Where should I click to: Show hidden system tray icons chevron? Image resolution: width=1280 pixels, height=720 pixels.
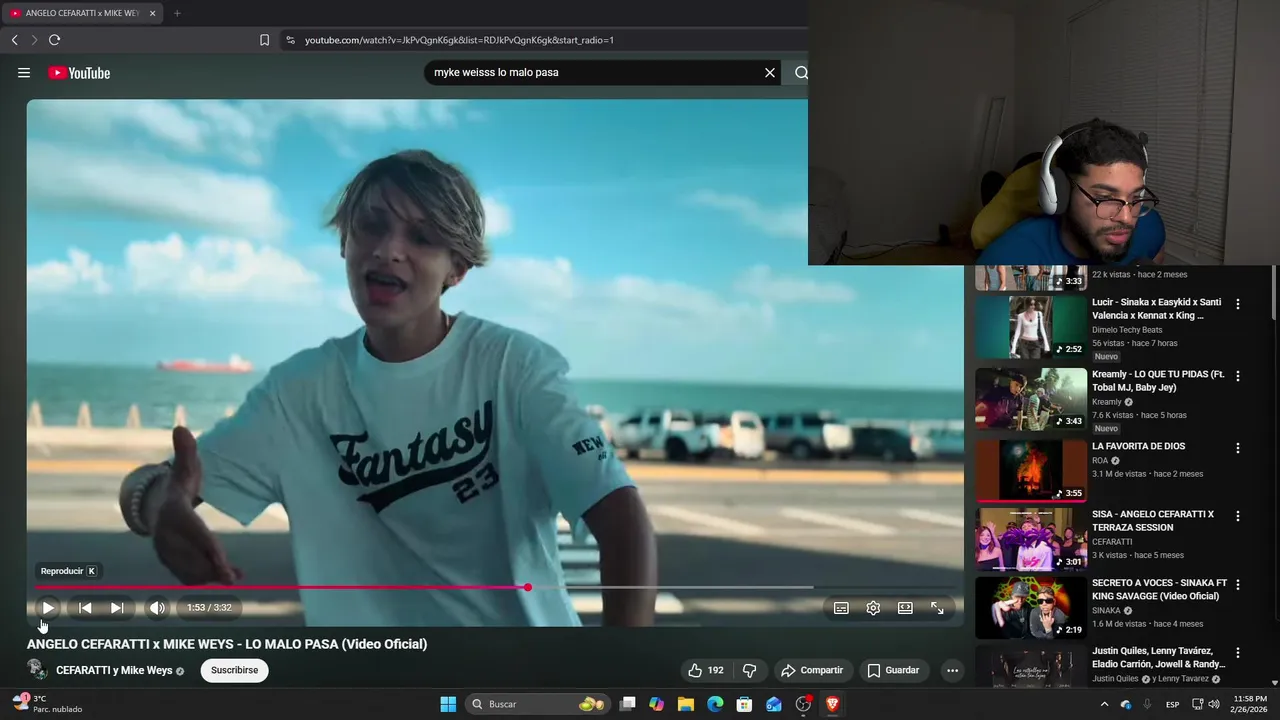coord(1104,704)
